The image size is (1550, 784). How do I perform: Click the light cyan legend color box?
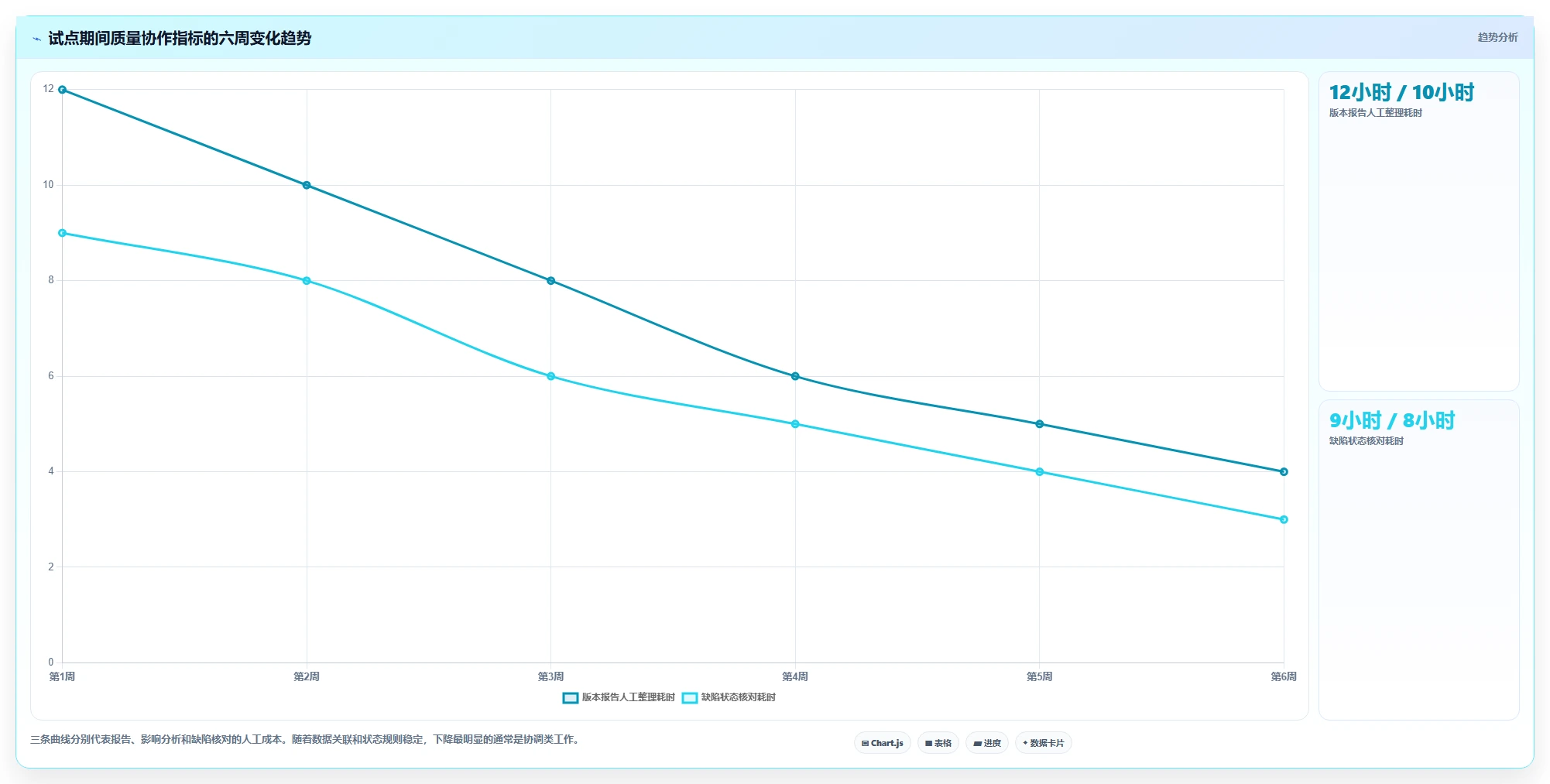tap(690, 697)
